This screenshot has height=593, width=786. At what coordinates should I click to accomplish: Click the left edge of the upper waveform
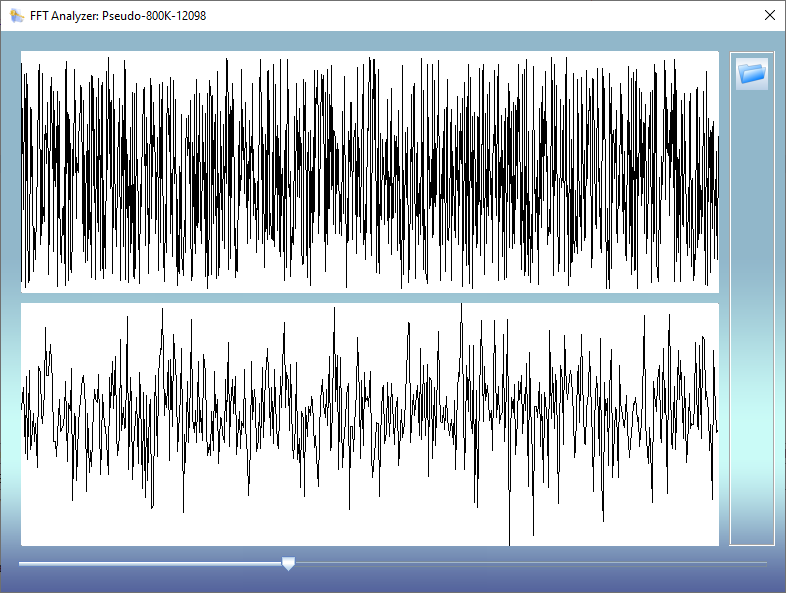point(24,172)
